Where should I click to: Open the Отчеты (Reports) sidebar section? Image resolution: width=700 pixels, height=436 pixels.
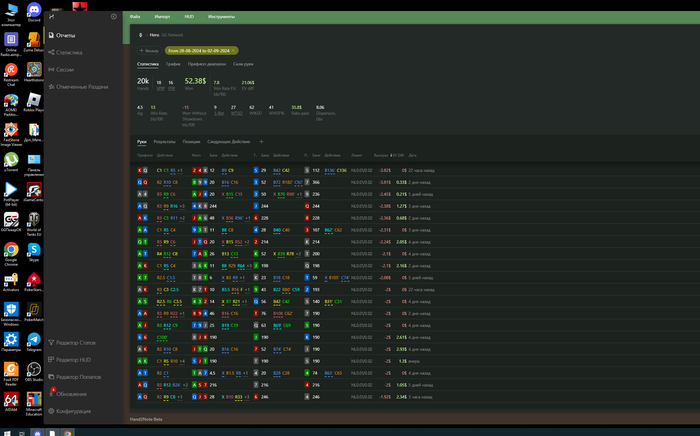point(65,35)
